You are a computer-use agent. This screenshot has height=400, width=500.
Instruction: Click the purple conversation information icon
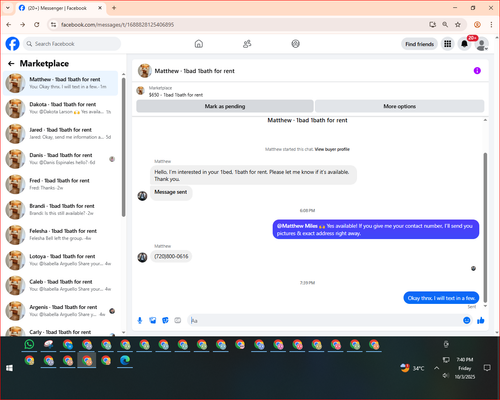477,71
